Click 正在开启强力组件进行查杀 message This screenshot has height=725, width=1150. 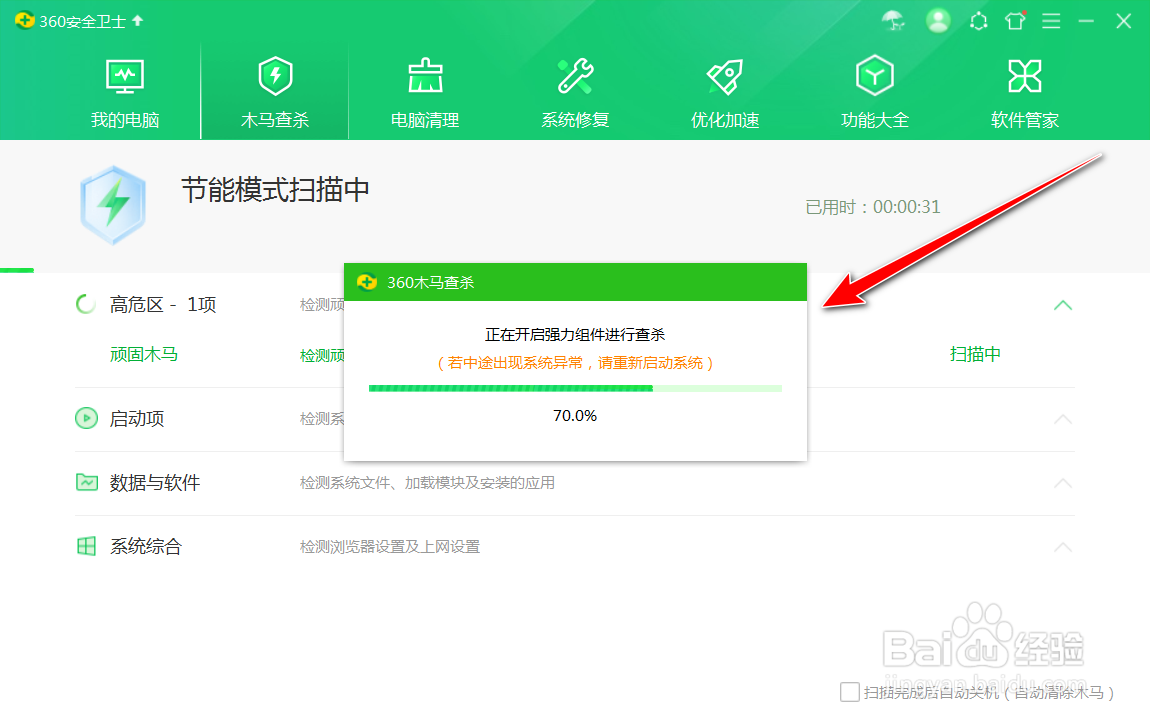pos(575,335)
